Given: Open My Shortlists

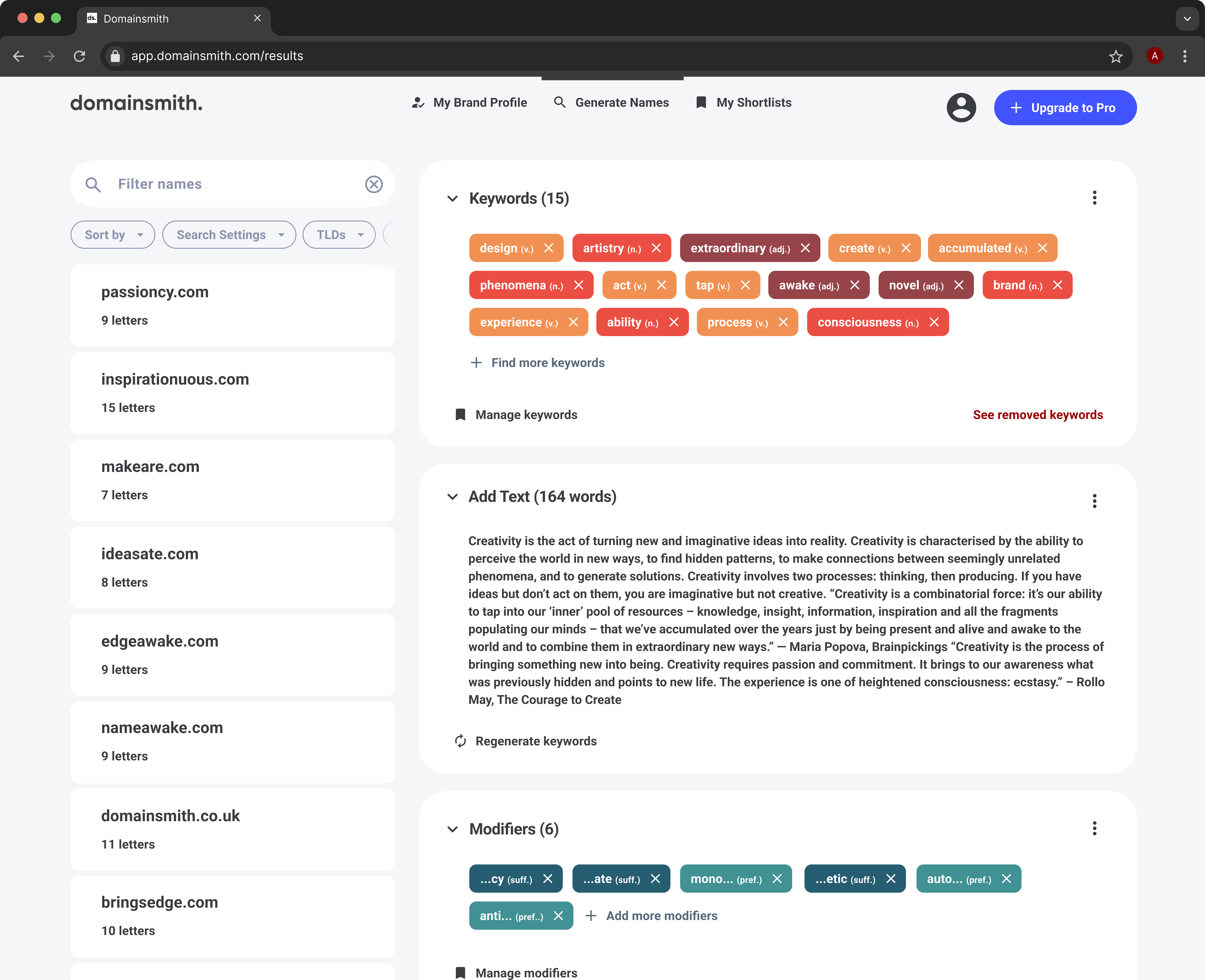Looking at the screenshot, I should (743, 103).
